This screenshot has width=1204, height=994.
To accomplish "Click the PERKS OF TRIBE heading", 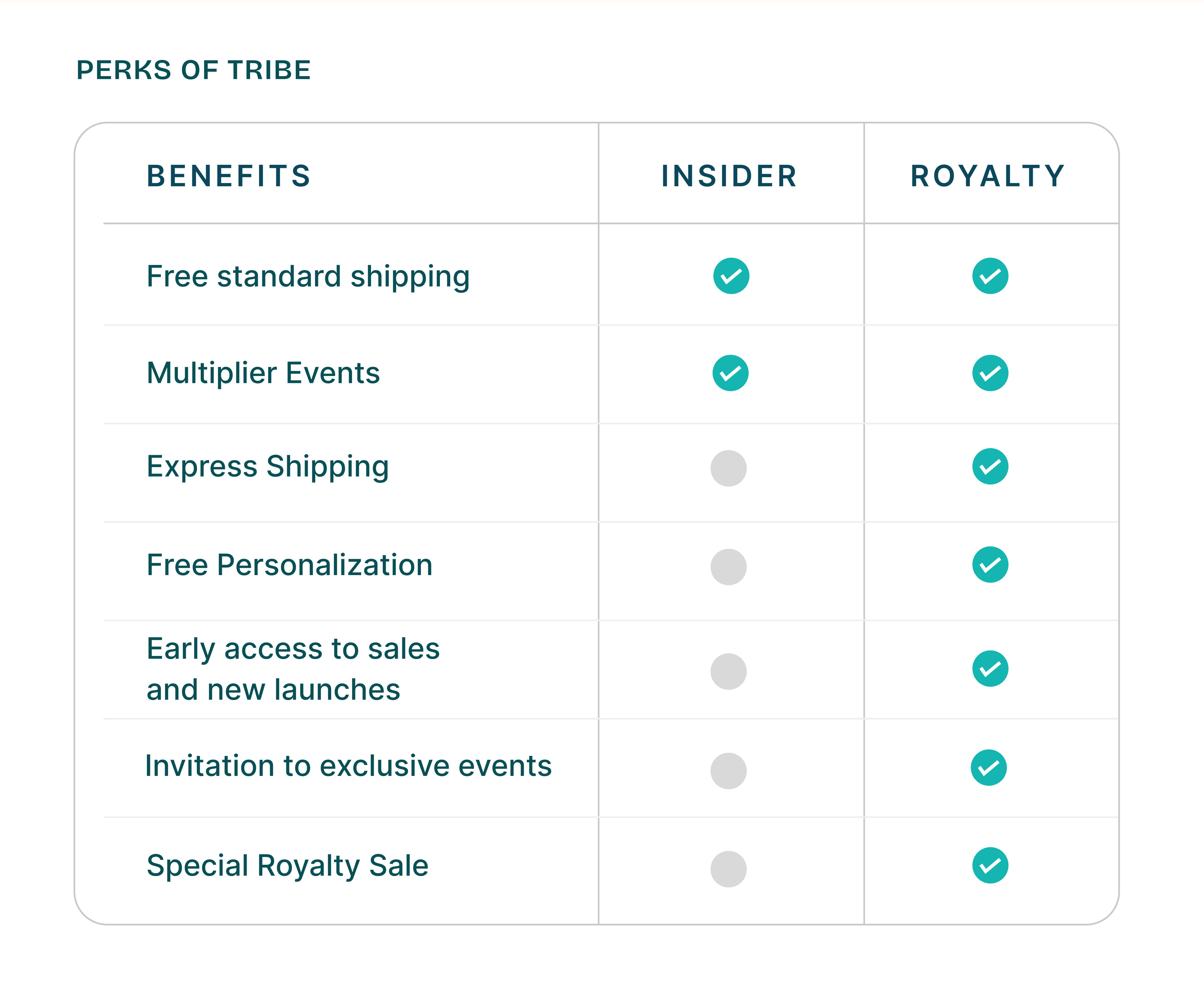I will [193, 70].
